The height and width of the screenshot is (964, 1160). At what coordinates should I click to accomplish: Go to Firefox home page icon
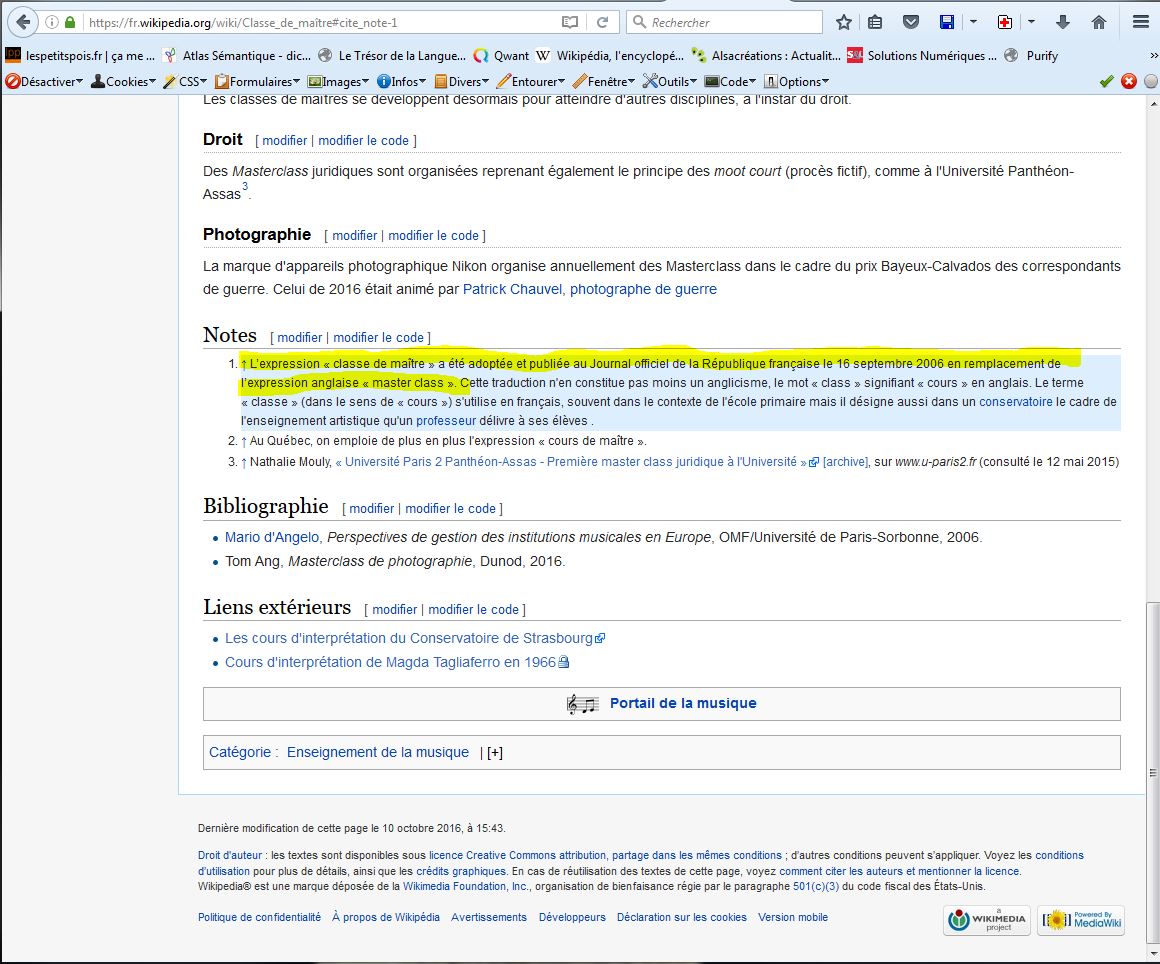[x=1099, y=22]
